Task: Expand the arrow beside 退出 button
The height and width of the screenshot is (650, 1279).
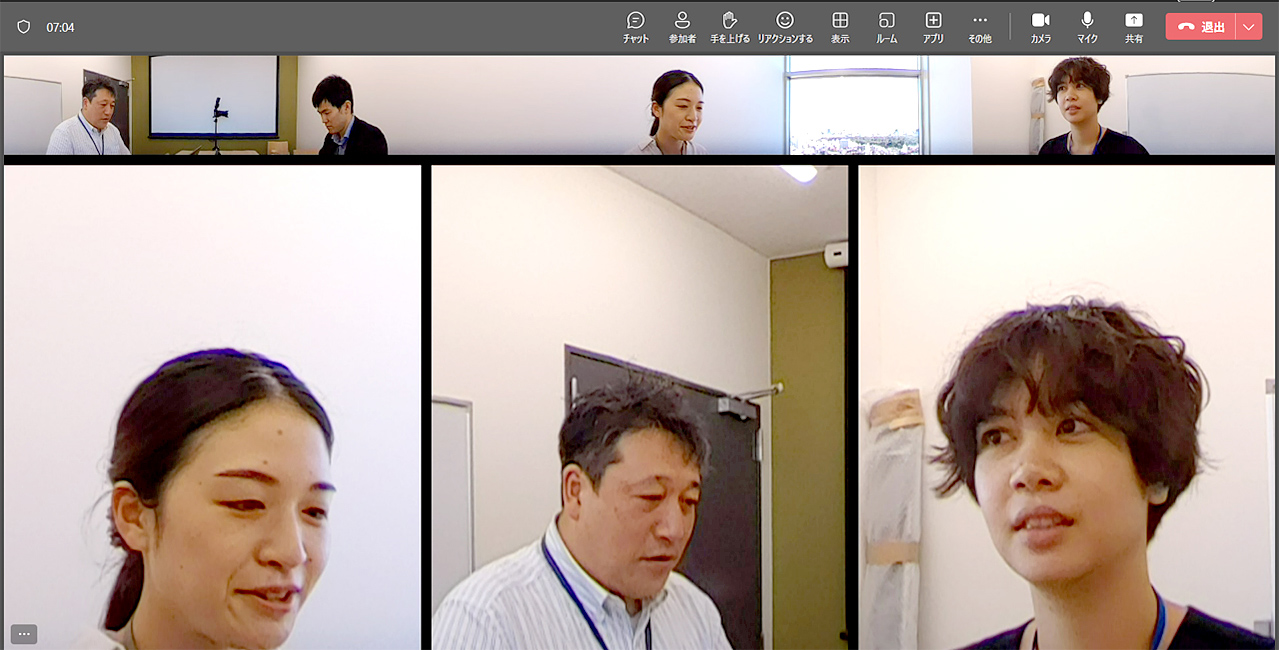Action: [x=1249, y=27]
